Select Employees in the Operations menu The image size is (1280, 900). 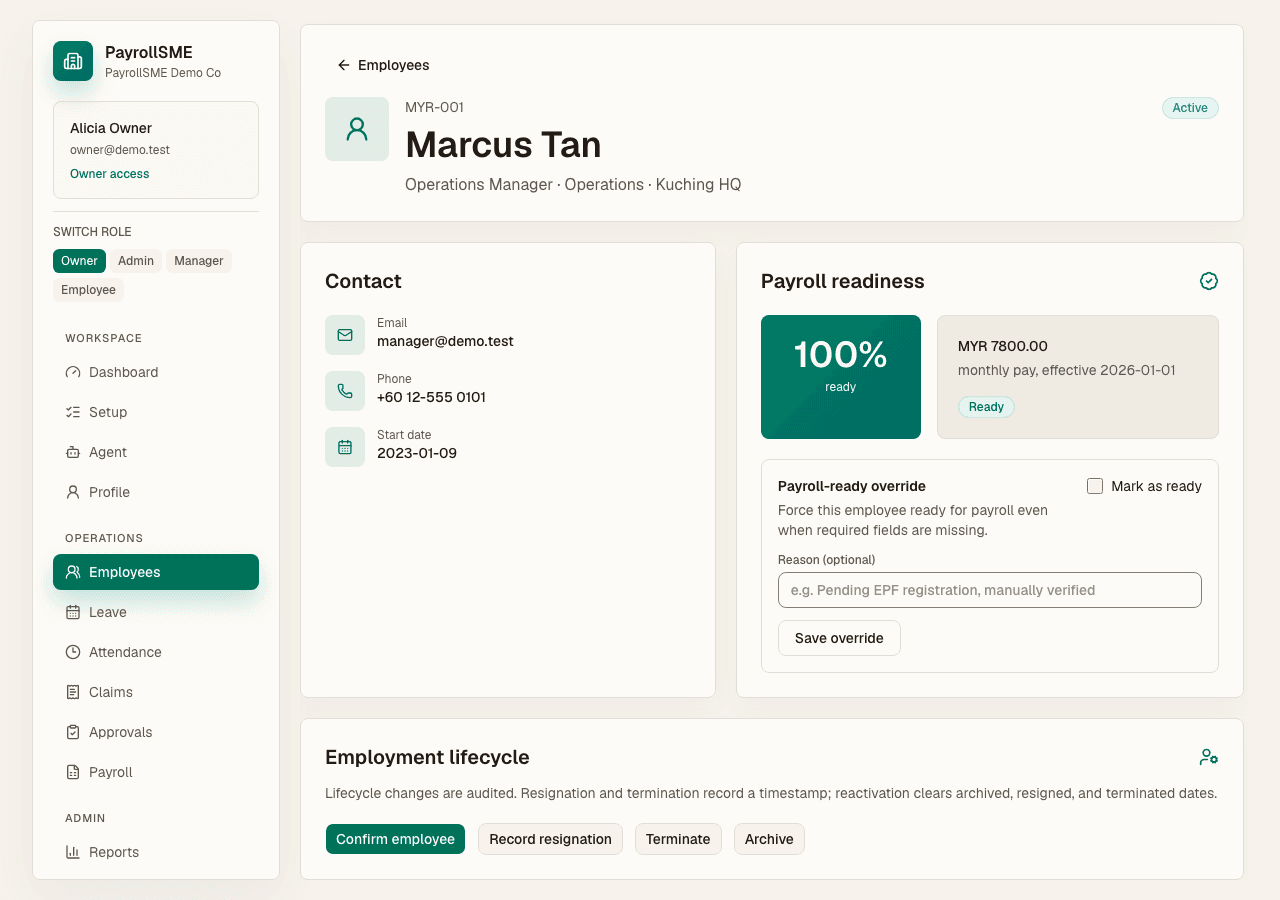click(x=156, y=572)
